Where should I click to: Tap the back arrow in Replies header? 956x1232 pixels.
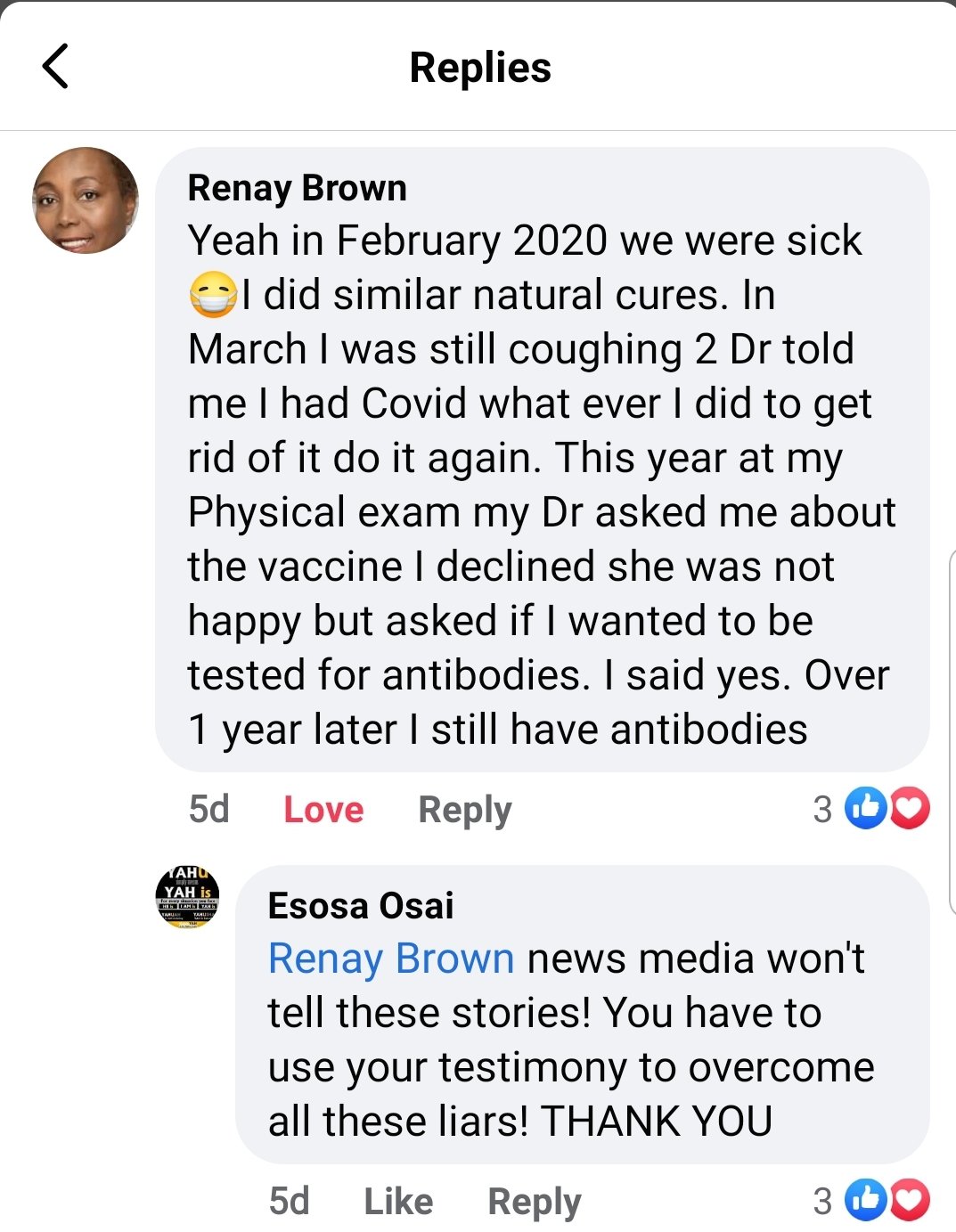point(55,67)
